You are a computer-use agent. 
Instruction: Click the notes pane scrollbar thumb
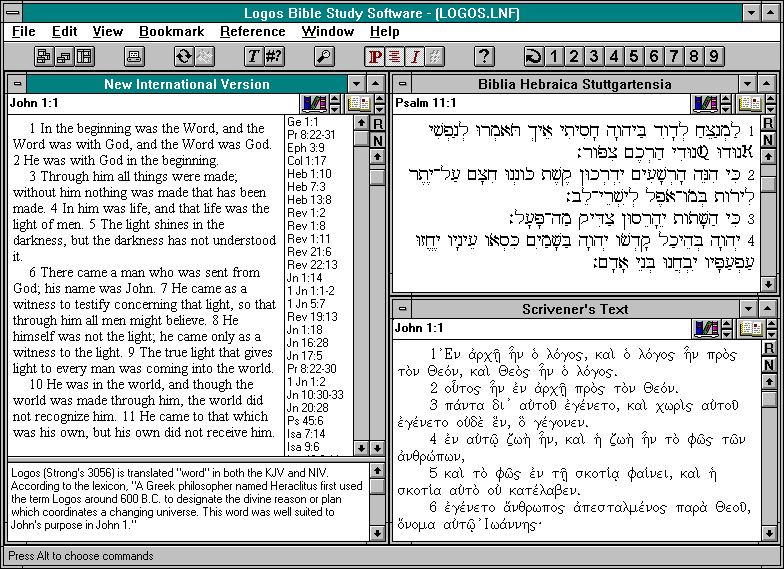[x=378, y=486]
